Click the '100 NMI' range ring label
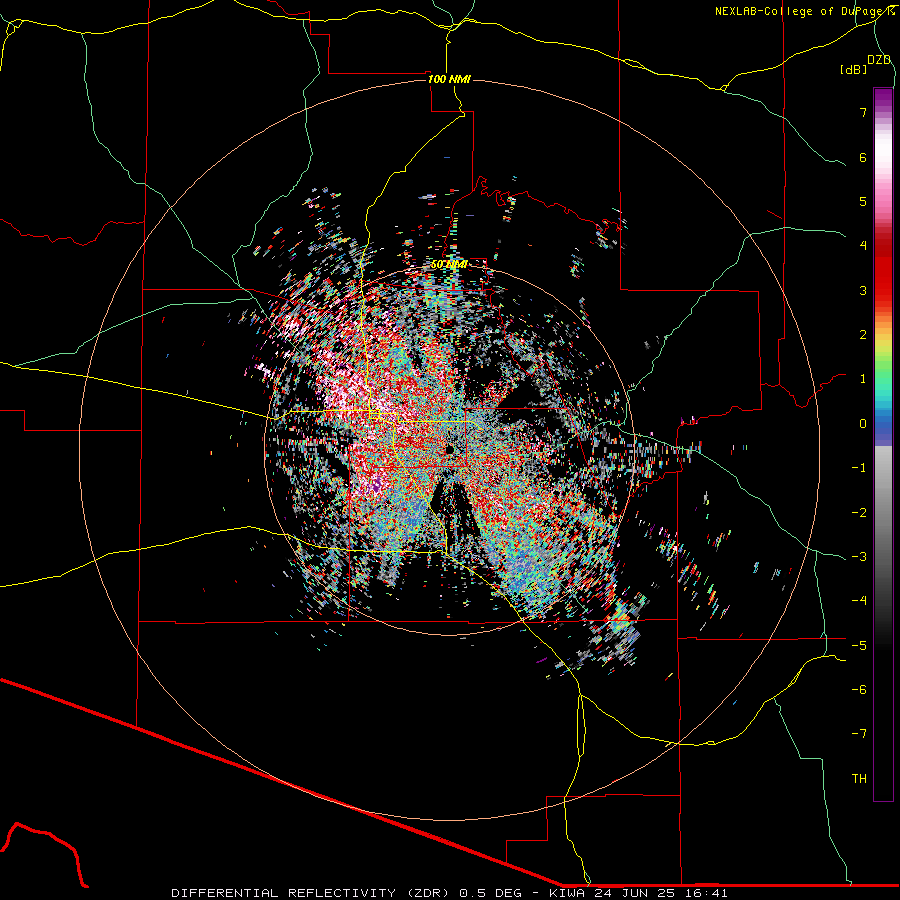Screen dimensions: 900x900 [449, 79]
